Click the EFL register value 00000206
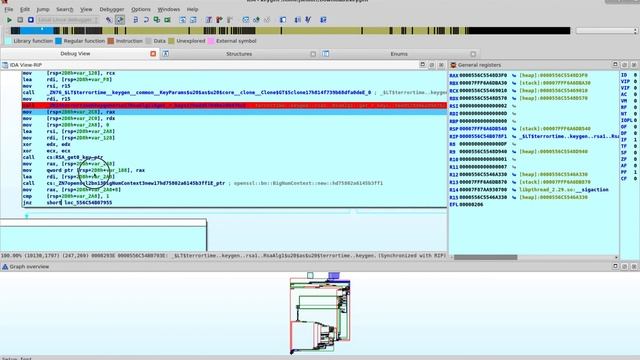This screenshot has height=360, width=640. tap(471, 204)
